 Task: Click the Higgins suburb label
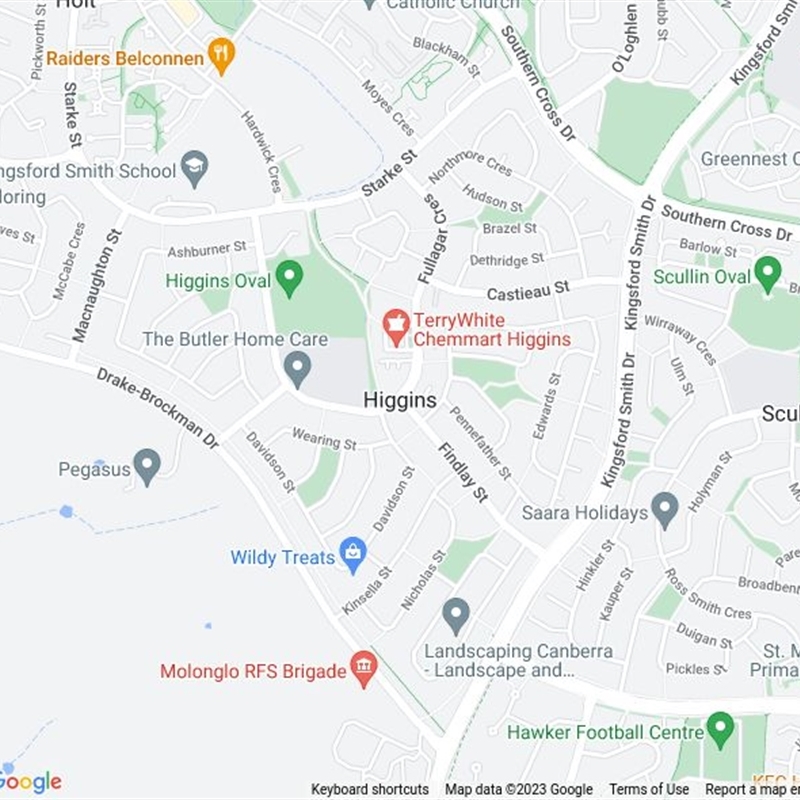click(x=400, y=400)
